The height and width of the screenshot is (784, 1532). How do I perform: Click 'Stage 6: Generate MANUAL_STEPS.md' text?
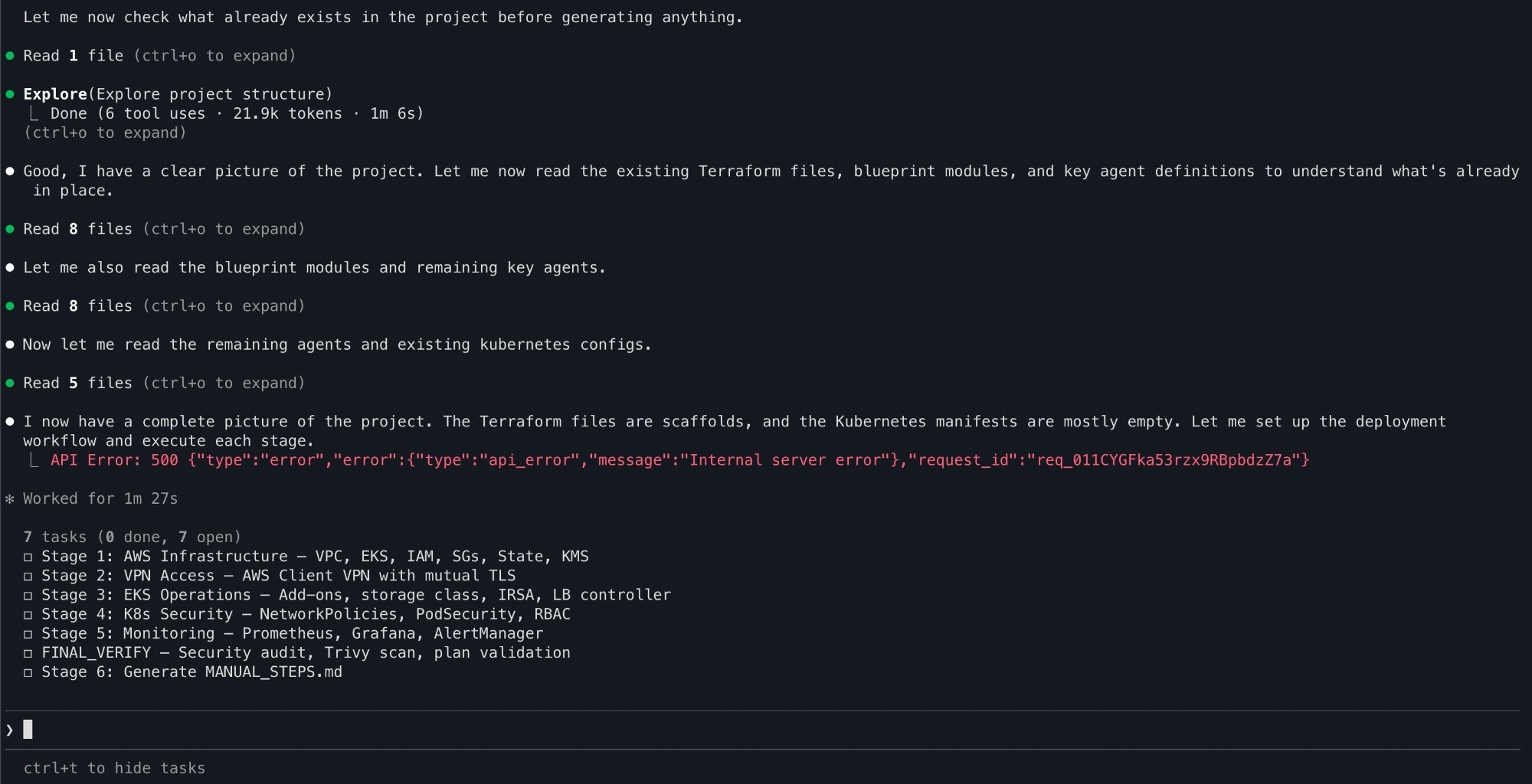(x=191, y=672)
